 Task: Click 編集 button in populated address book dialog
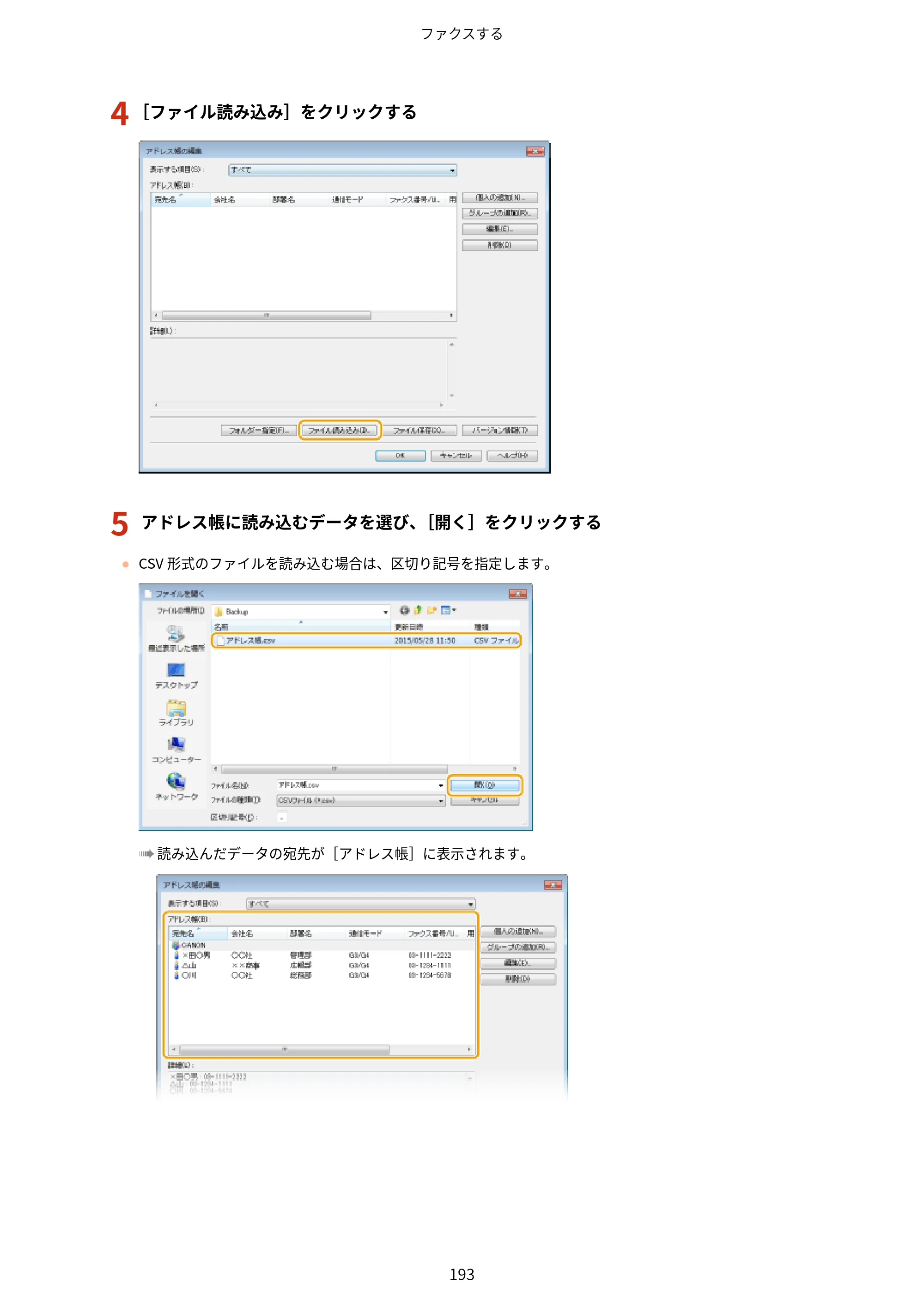518,963
